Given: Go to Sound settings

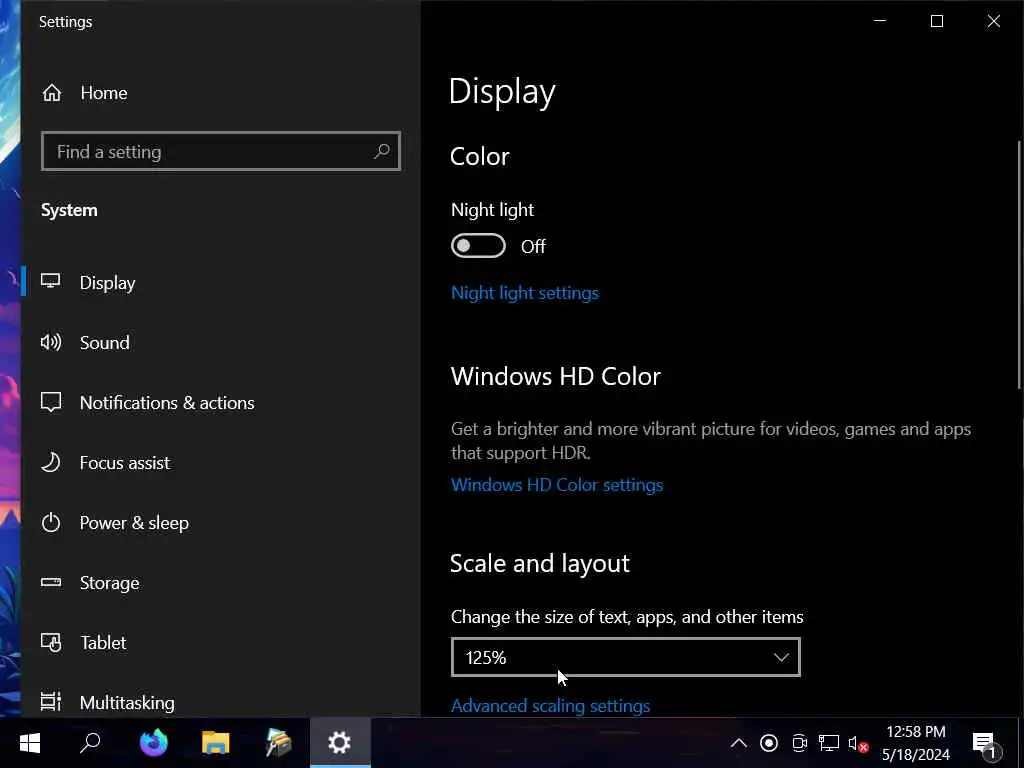Looking at the screenshot, I should (x=221, y=342).
